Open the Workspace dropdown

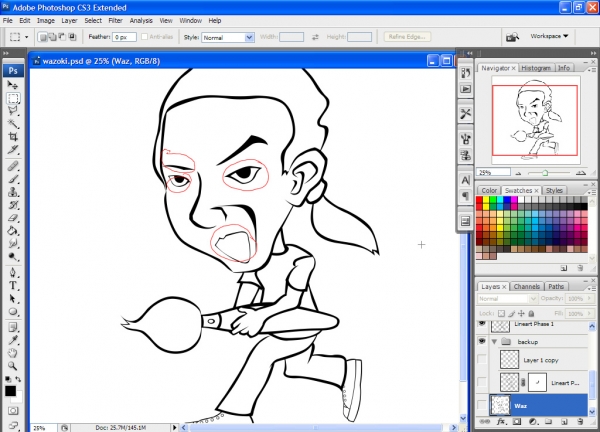tap(549, 36)
